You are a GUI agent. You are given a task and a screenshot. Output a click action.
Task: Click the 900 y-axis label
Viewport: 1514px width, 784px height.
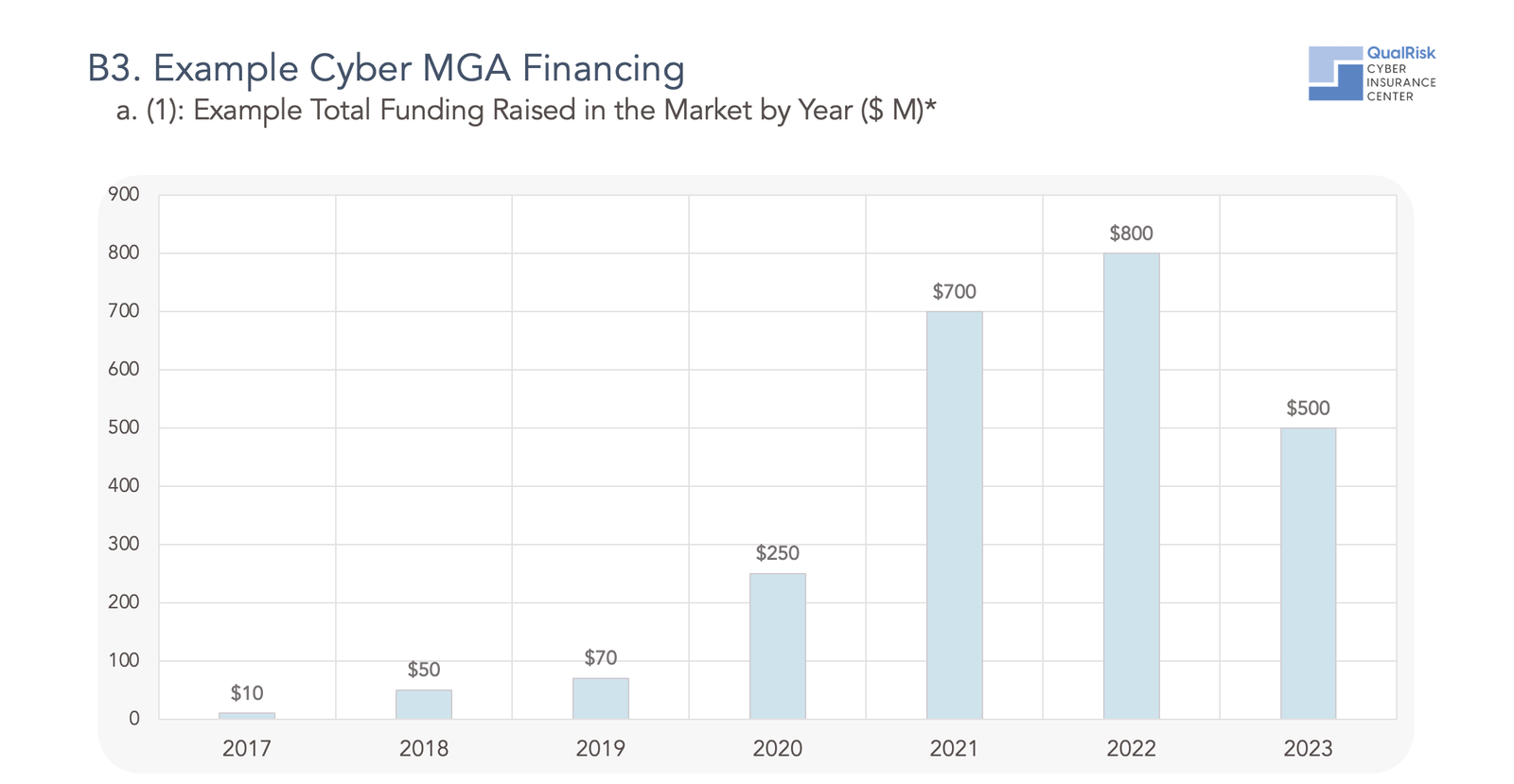124,195
